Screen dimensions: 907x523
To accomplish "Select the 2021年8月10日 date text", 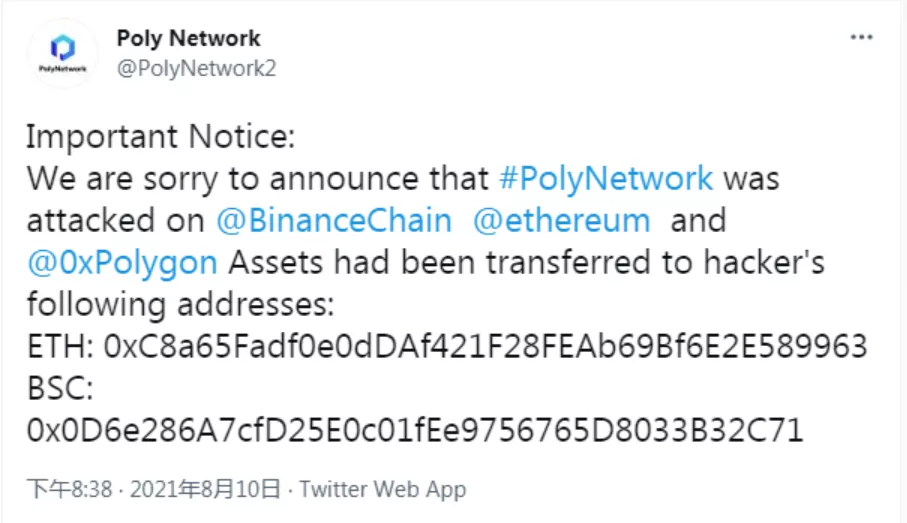I will (x=205, y=489).
